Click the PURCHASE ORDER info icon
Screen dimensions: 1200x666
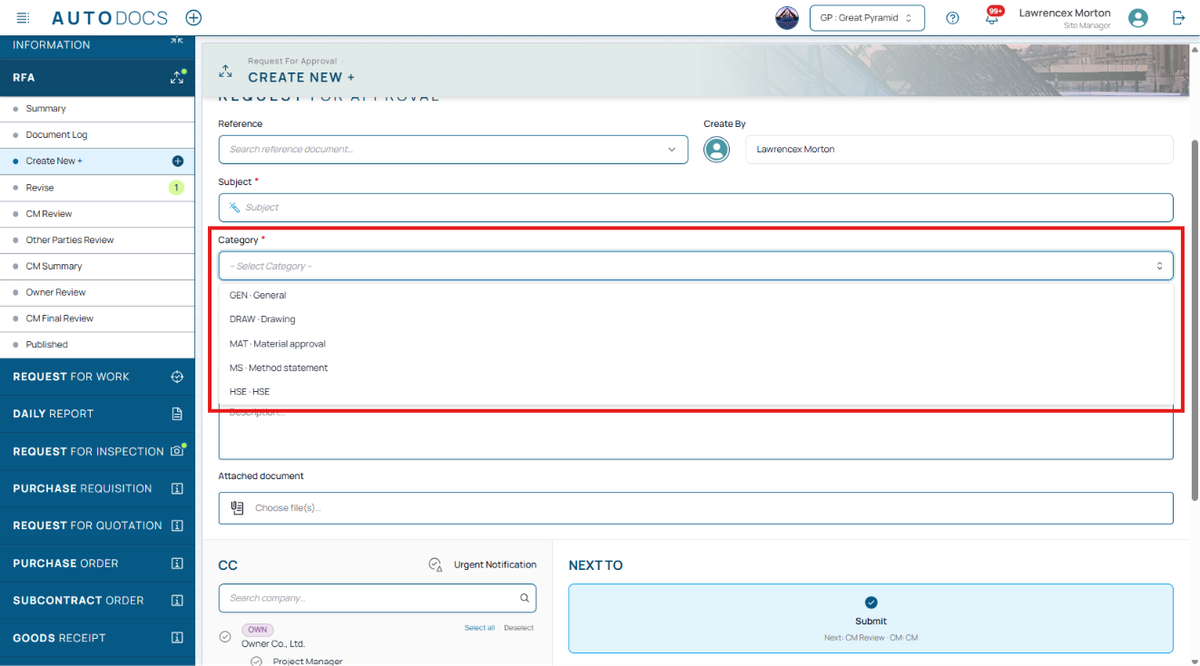click(x=177, y=563)
